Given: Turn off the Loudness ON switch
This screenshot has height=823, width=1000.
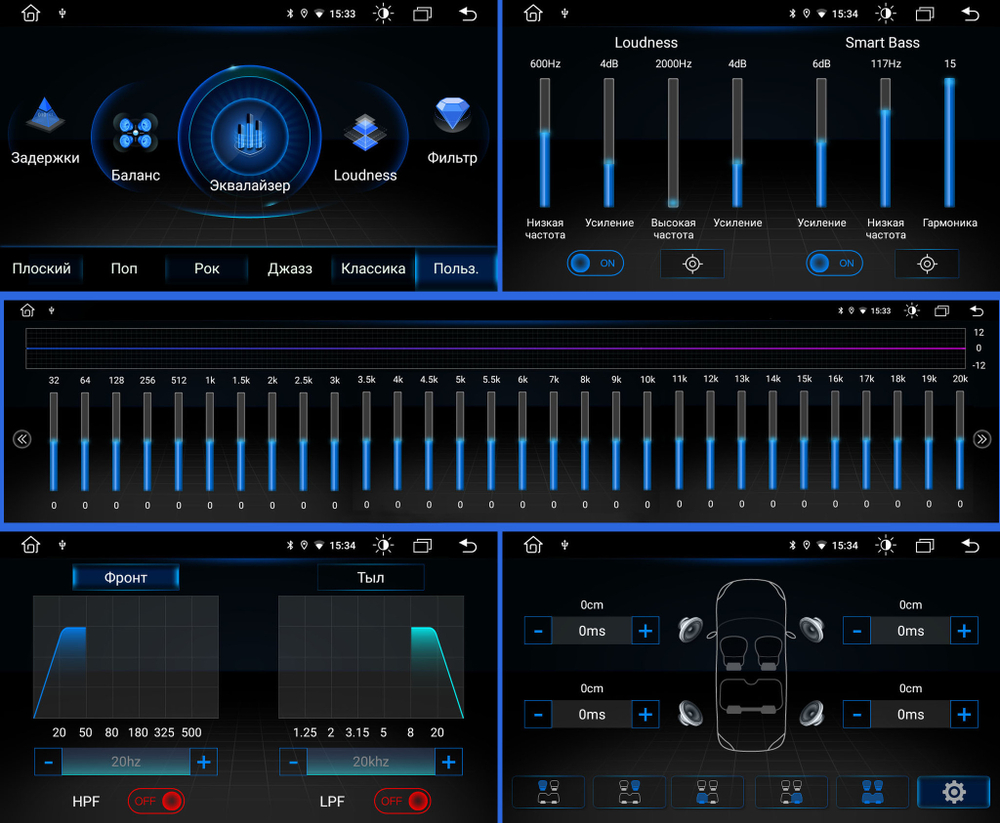Looking at the screenshot, I should point(595,264).
